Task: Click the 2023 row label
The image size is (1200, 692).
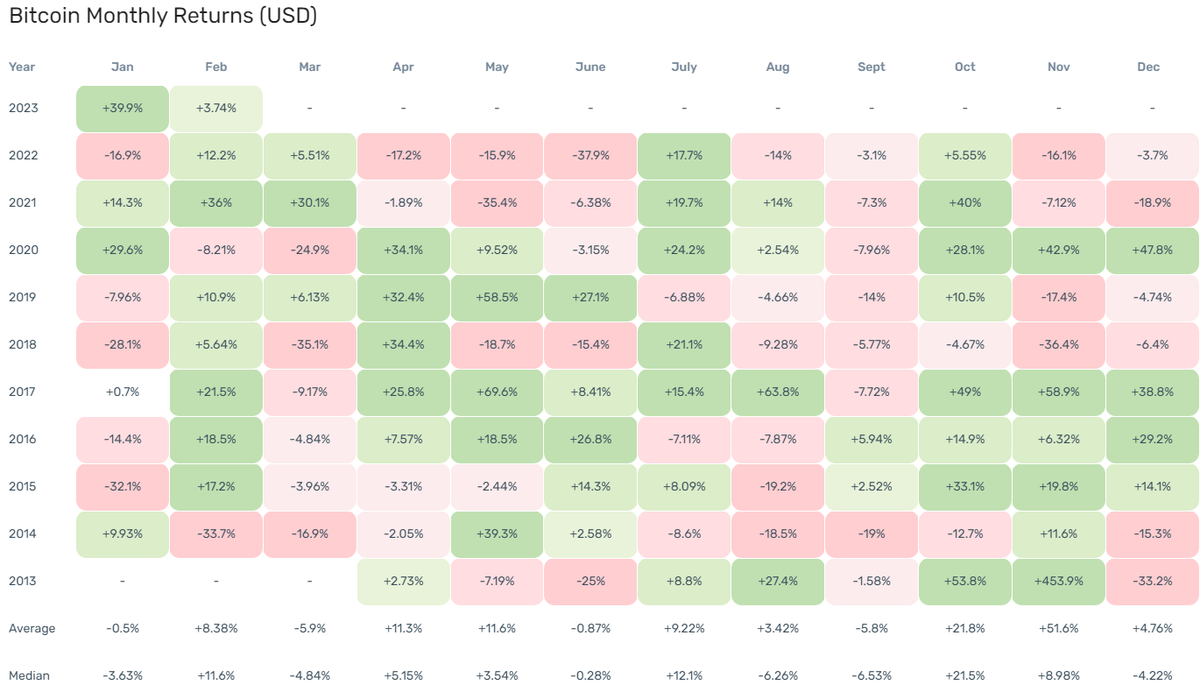Action: pos(23,108)
